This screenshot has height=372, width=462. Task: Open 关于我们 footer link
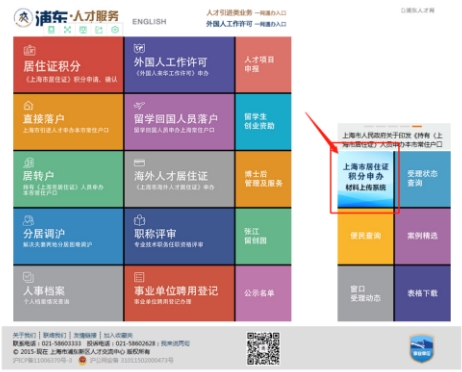tap(24, 335)
